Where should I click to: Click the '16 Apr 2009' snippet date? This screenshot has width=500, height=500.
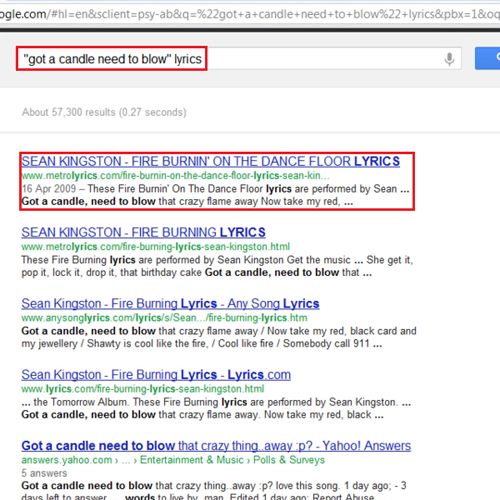(49, 189)
